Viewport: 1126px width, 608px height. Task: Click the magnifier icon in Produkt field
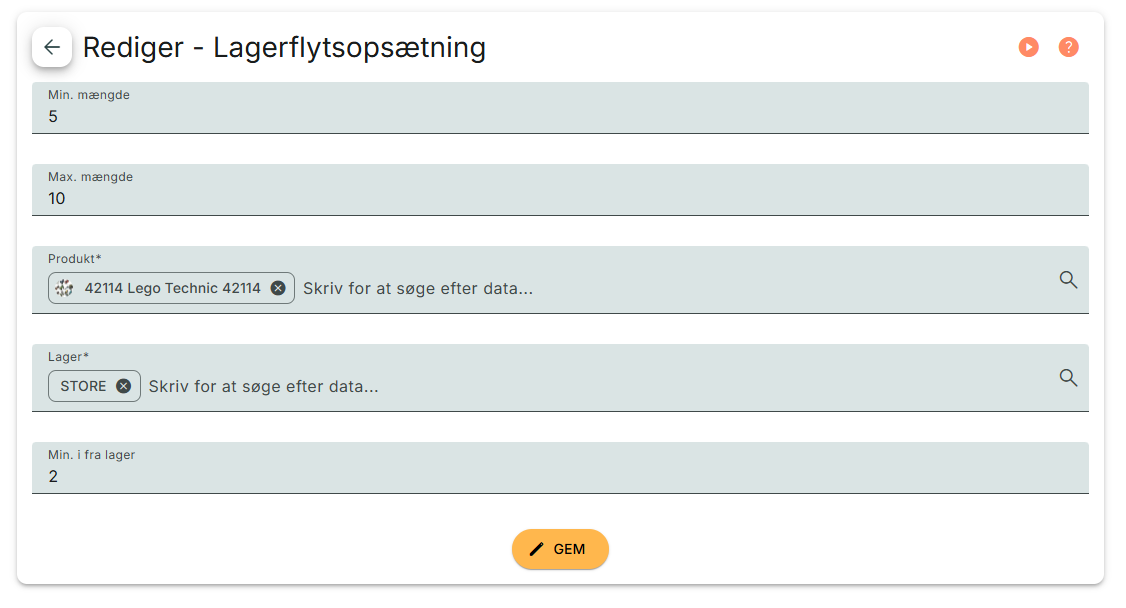point(1068,280)
